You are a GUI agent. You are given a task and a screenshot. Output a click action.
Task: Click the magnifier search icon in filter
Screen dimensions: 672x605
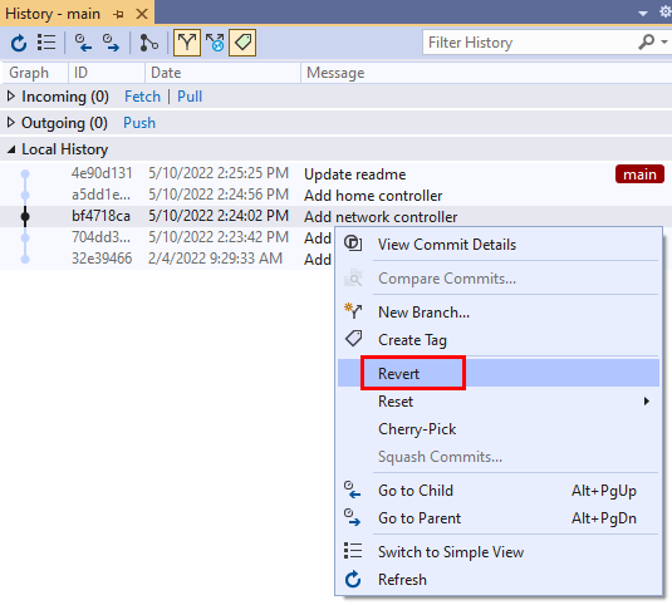click(x=646, y=42)
